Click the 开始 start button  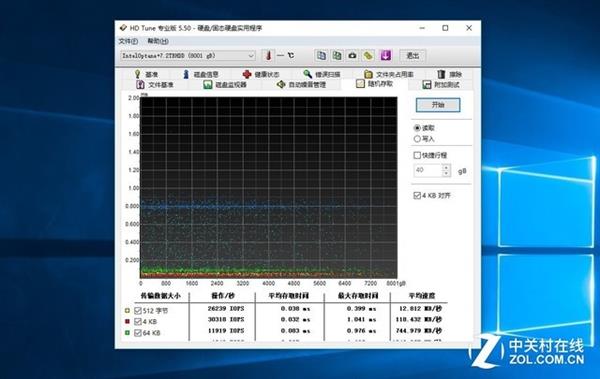point(438,105)
